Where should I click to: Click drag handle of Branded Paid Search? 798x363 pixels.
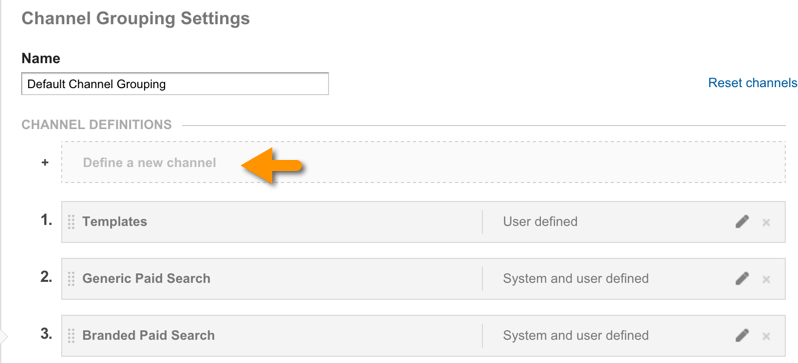click(71, 336)
